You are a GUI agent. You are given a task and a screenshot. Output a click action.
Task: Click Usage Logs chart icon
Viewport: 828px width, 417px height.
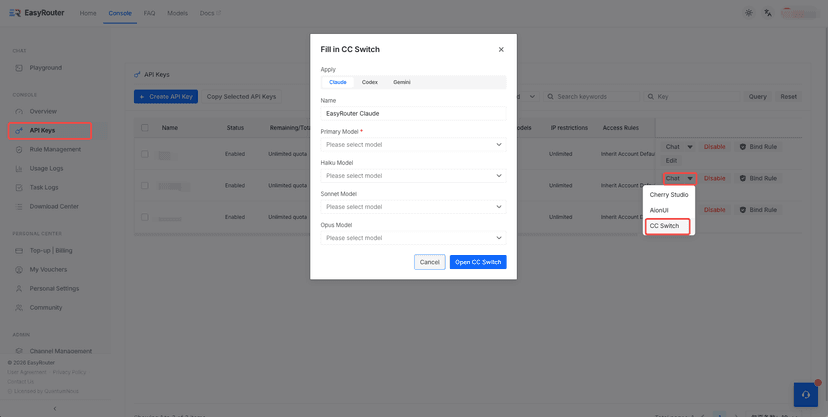(x=19, y=168)
